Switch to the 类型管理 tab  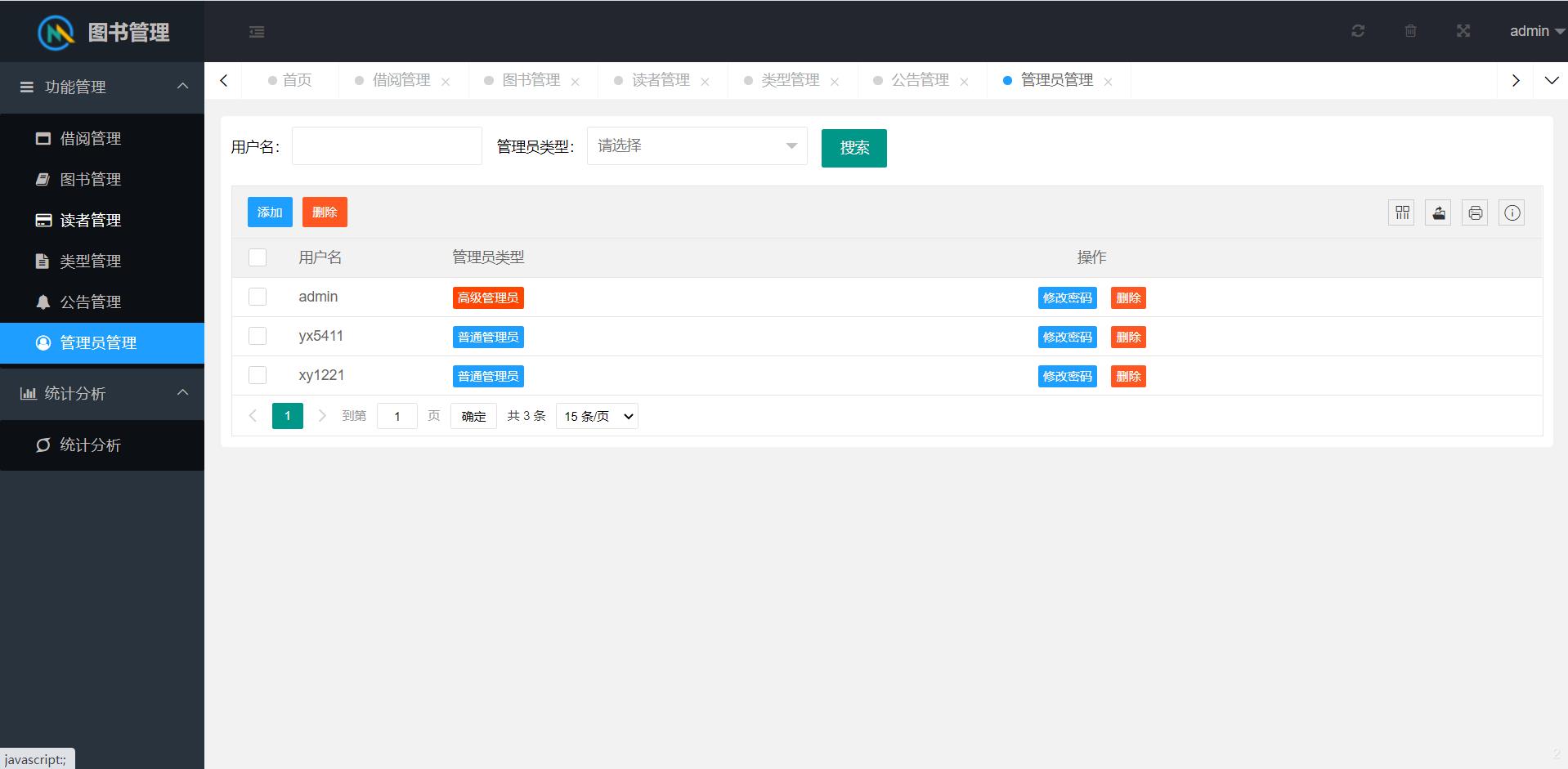tap(790, 80)
